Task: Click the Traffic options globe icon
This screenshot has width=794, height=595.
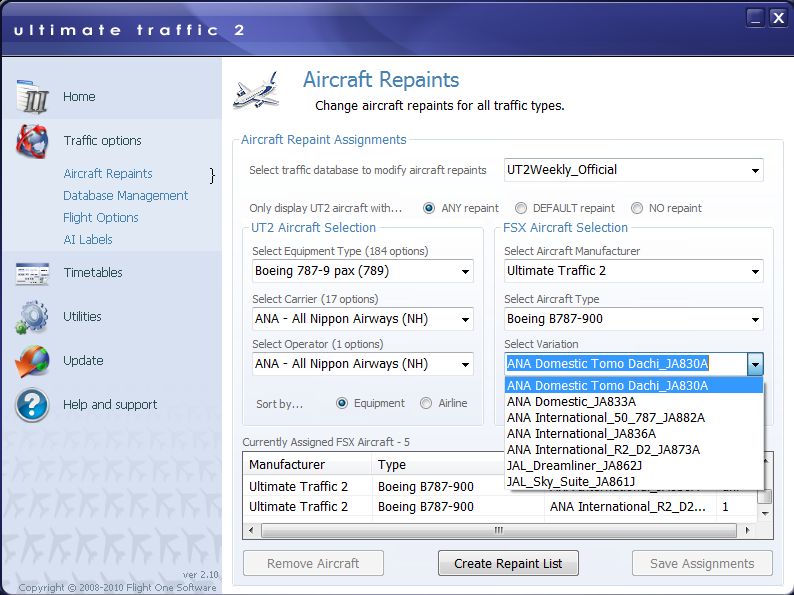Action: click(x=32, y=141)
